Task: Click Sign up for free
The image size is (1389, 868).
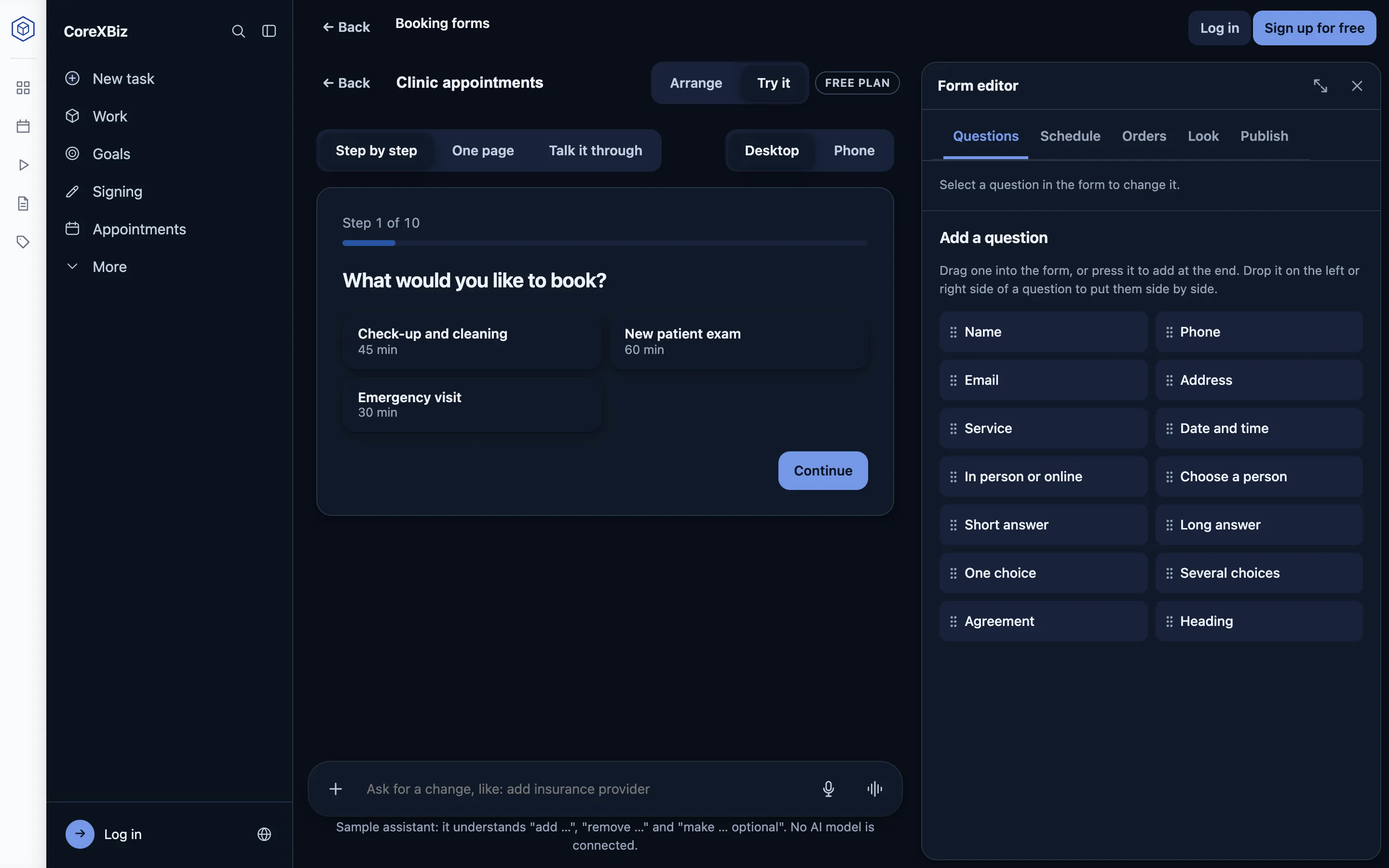Action: tap(1314, 28)
